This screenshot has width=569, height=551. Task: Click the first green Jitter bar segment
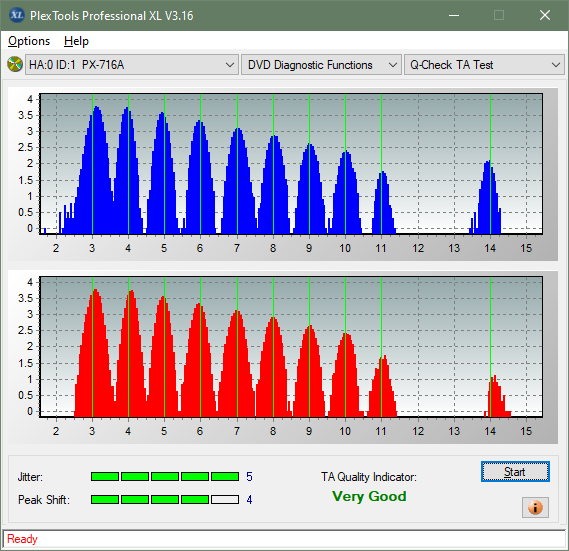[x=105, y=476]
